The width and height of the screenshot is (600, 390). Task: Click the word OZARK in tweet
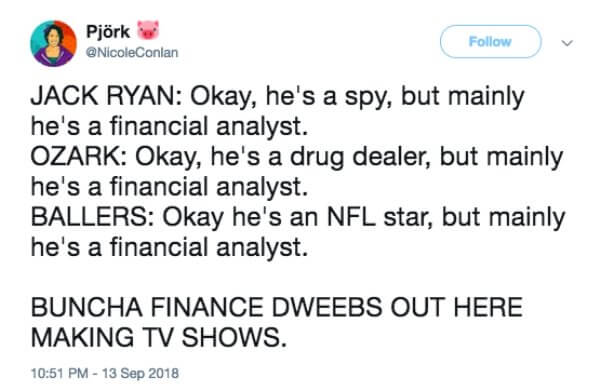click(x=76, y=157)
